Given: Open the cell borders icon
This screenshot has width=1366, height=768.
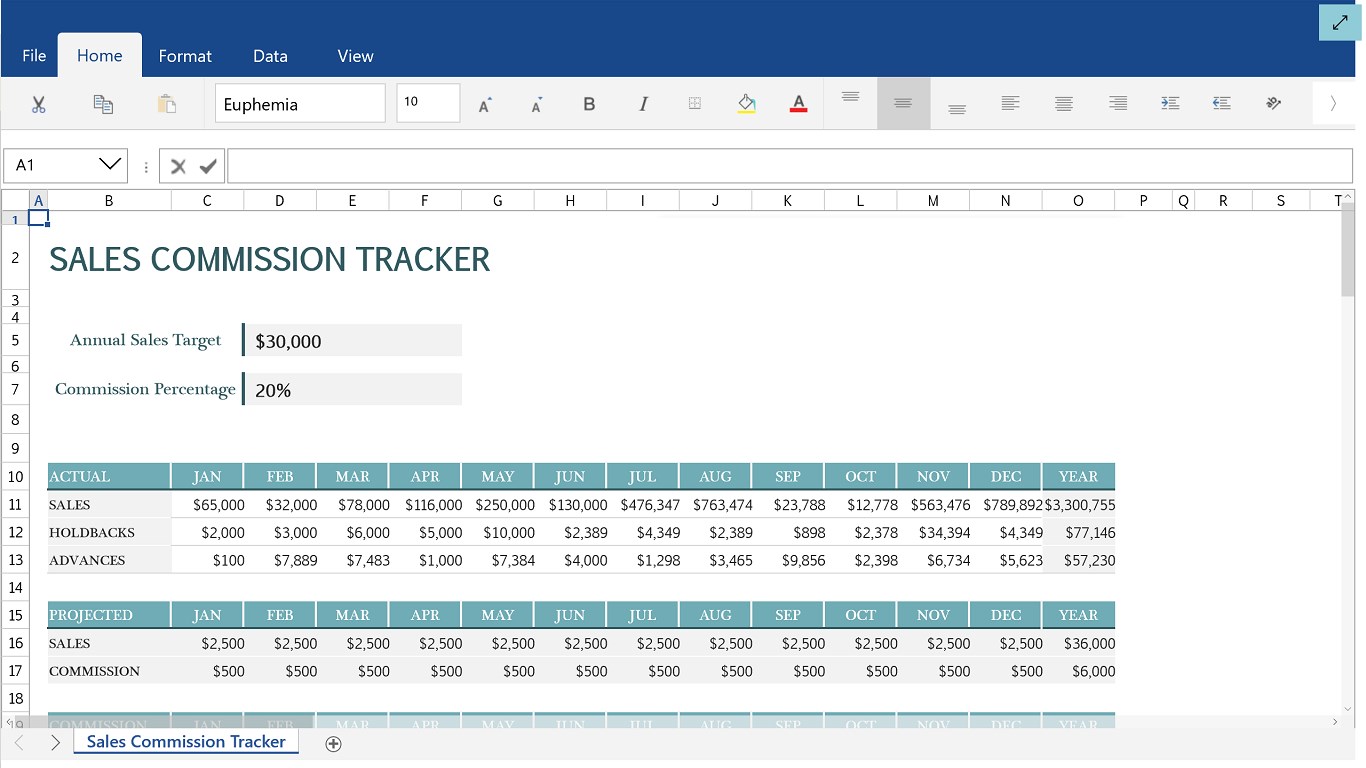Looking at the screenshot, I should (x=695, y=103).
